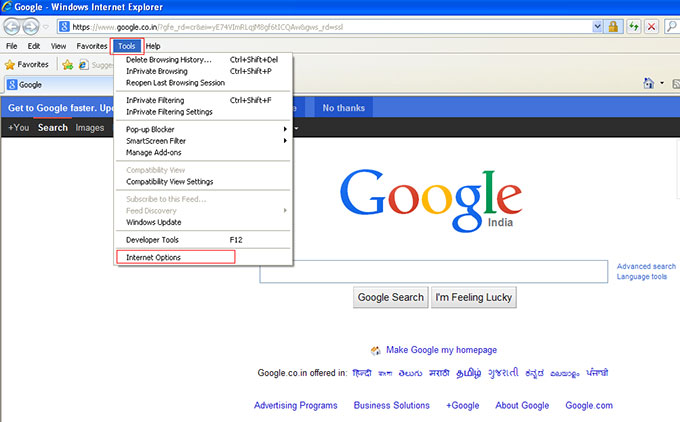This screenshot has height=422, width=680.
Task: Click the site icon in address bar
Action: click(64, 27)
